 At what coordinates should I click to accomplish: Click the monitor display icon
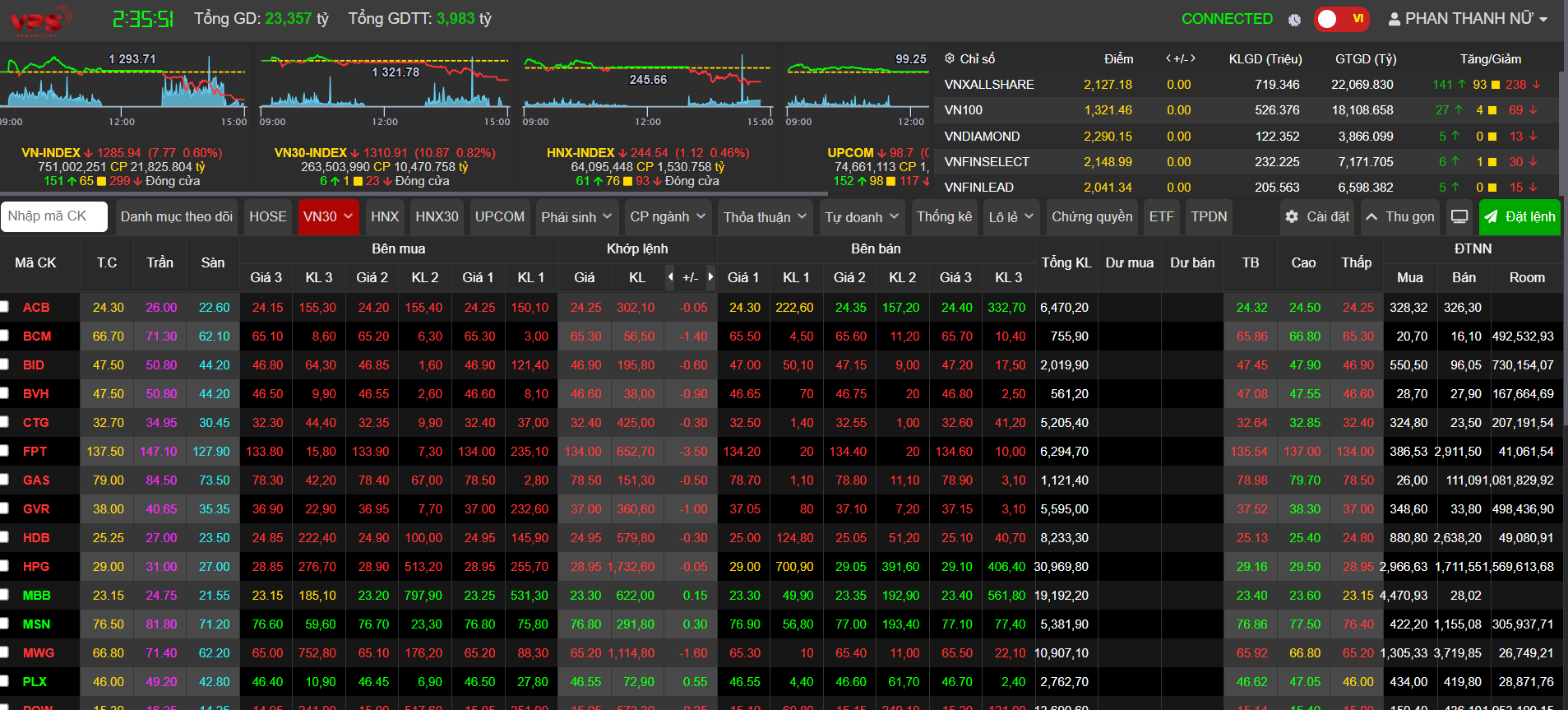point(1459,216)
